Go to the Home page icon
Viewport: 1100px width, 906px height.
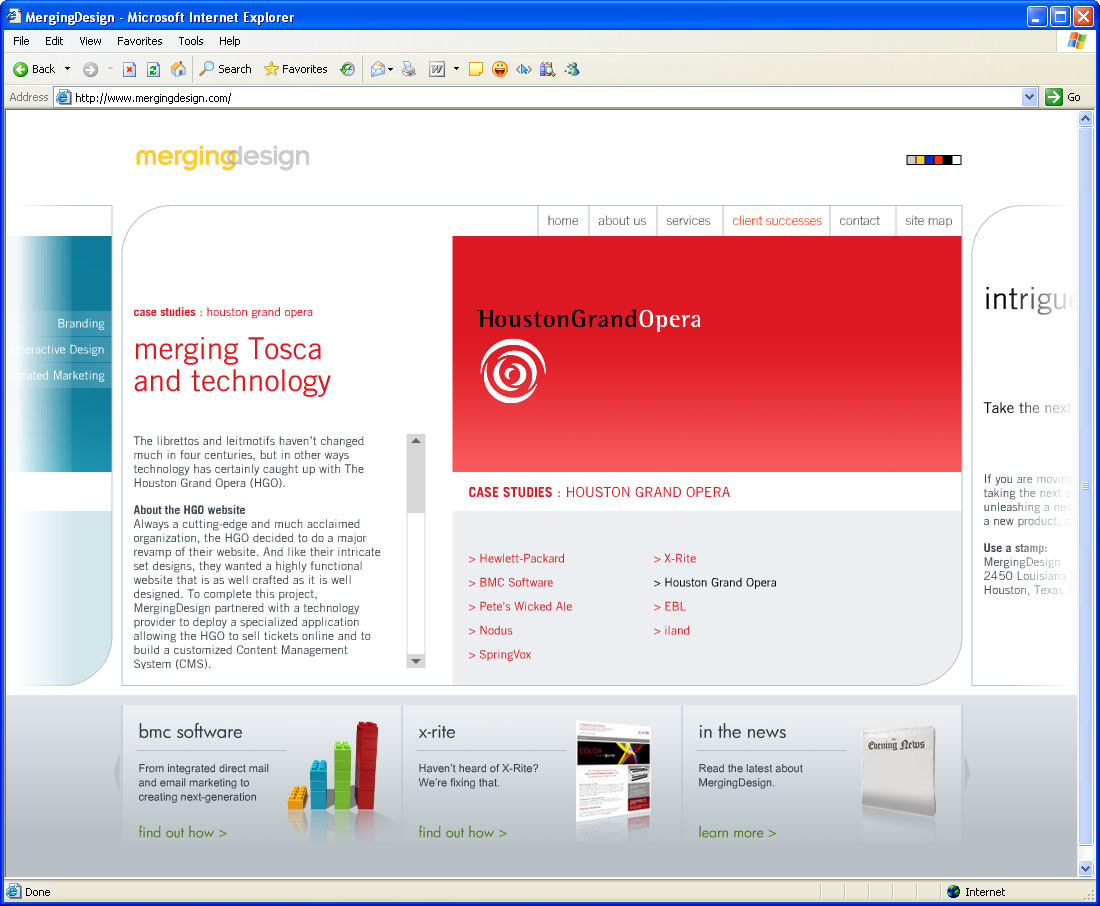click(178, 69)
